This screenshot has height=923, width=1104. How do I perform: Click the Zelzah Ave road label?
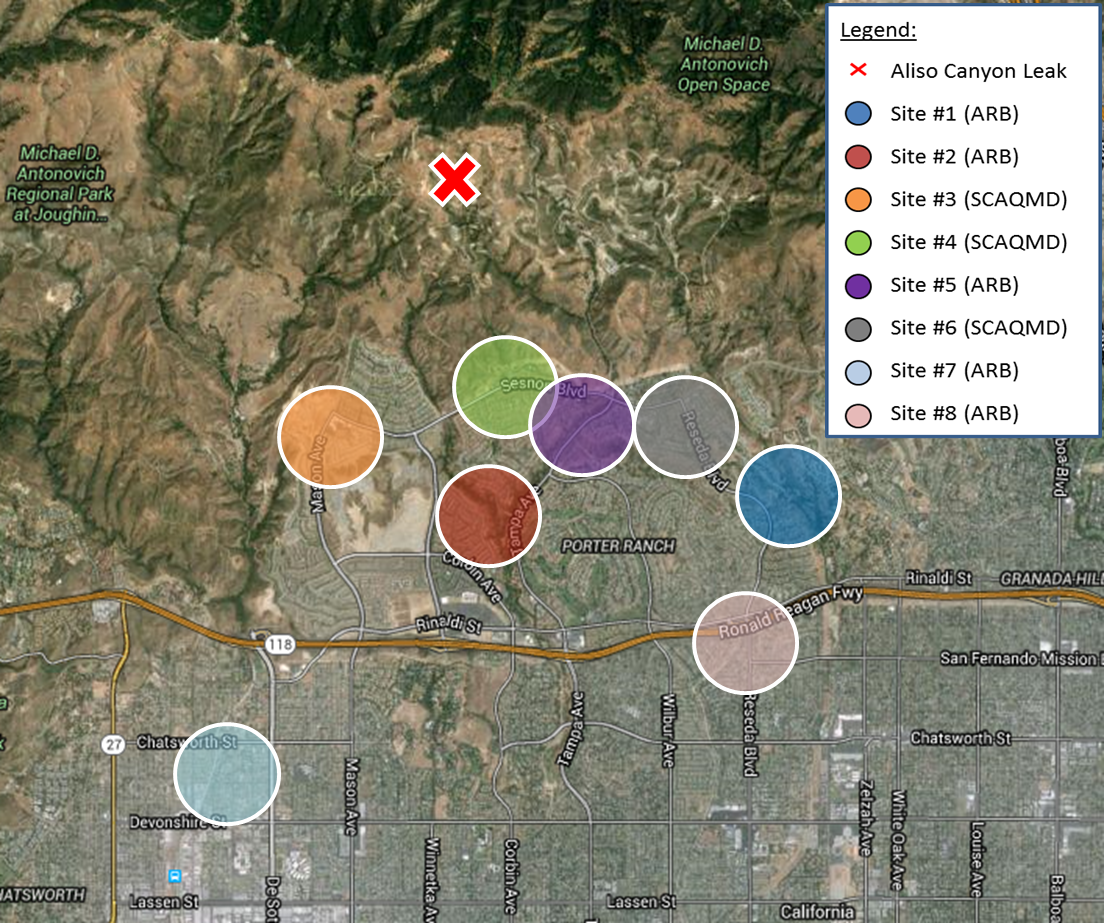(x=866, y=817)
